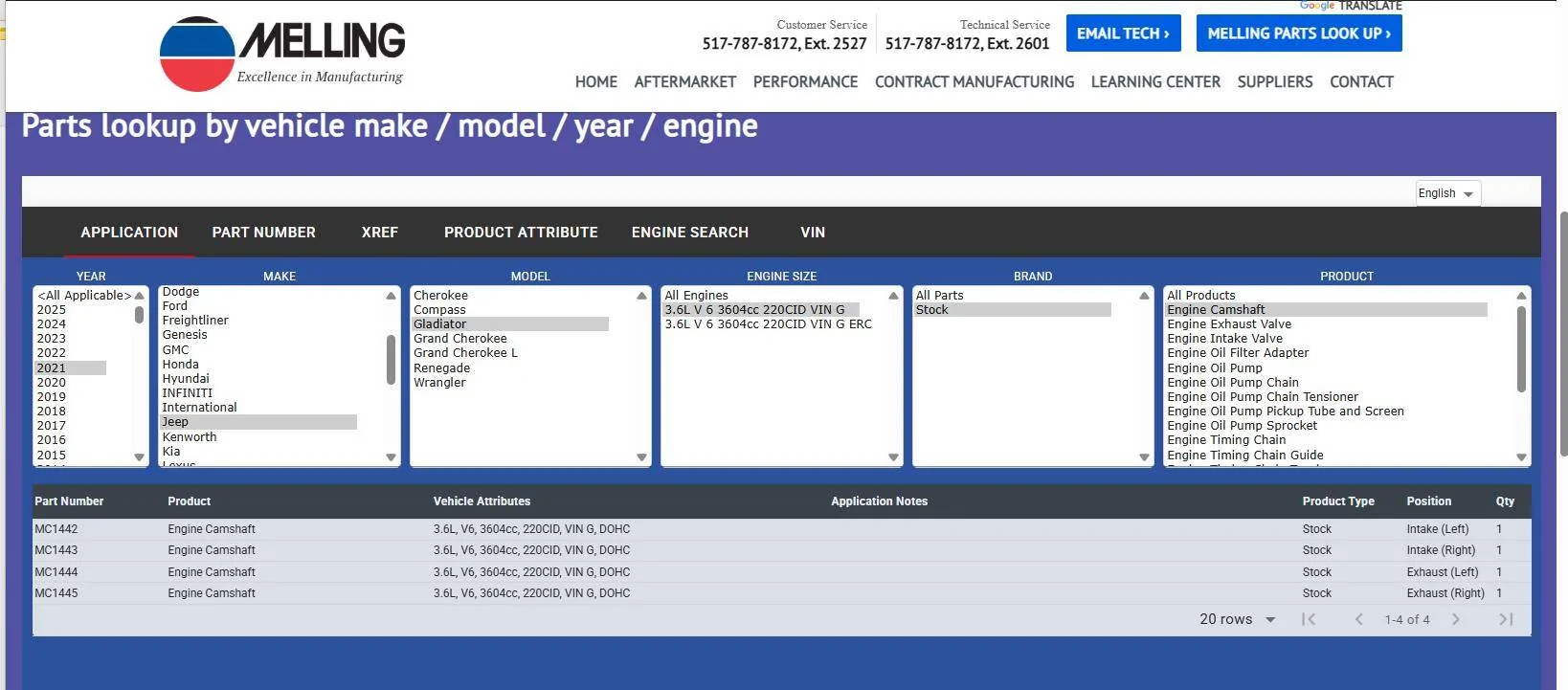Click the Melling Parts Look Up button
This screenshot has height=690, width=1568.
1299,33
